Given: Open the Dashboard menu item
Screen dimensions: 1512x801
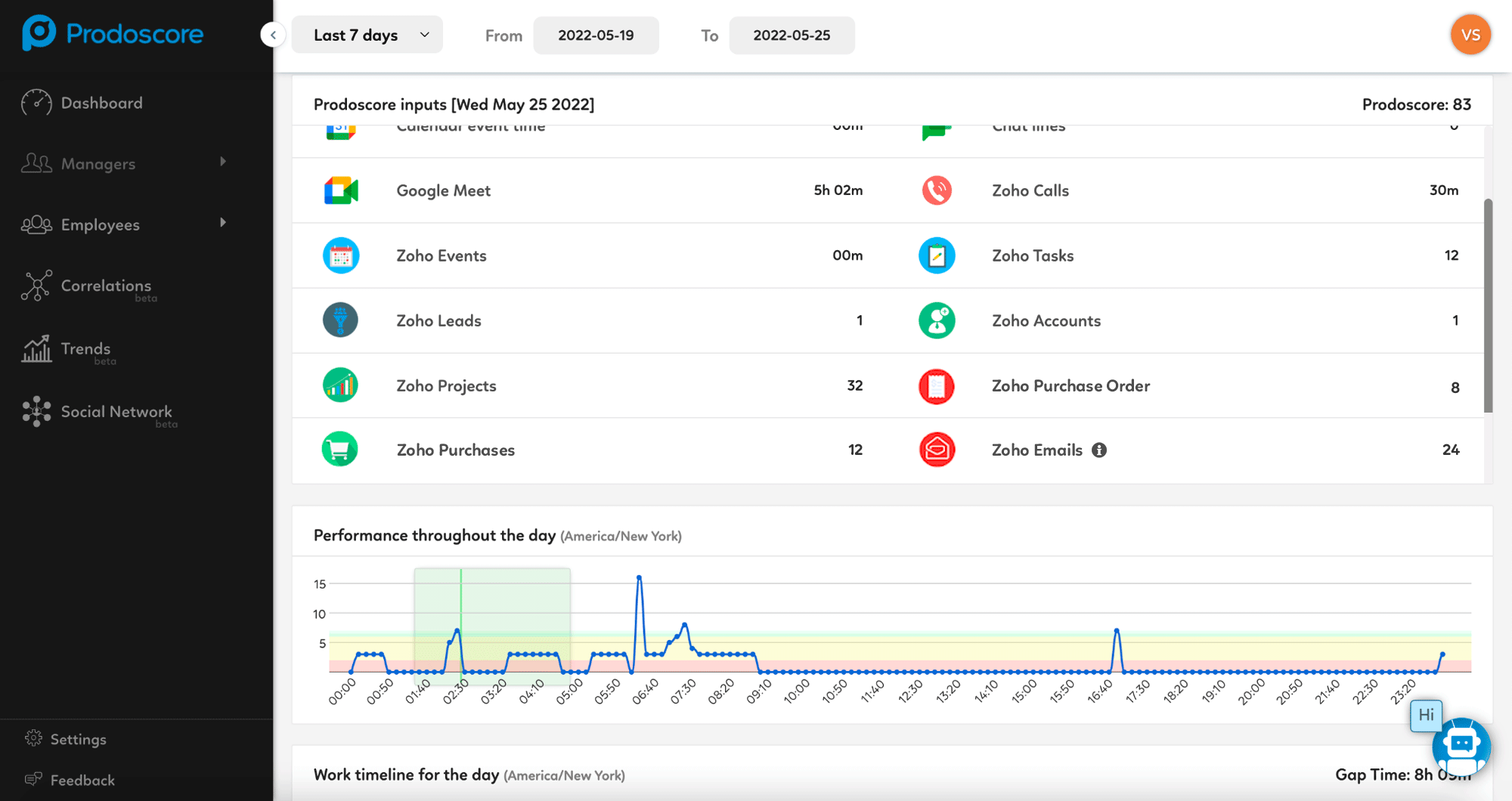Looking at the screenshot, I should coord(101,103).
